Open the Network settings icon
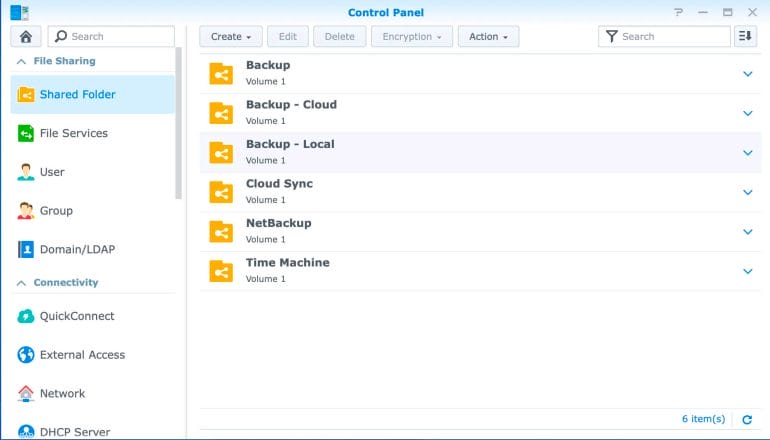Viewport: 770px width, 440px height. tap(26, 393)
